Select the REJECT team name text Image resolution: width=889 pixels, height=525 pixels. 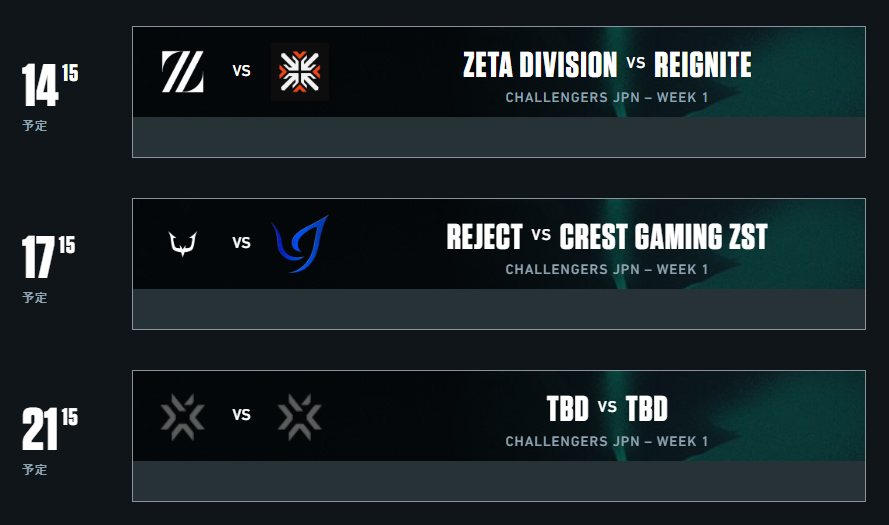tap(484, 236)
